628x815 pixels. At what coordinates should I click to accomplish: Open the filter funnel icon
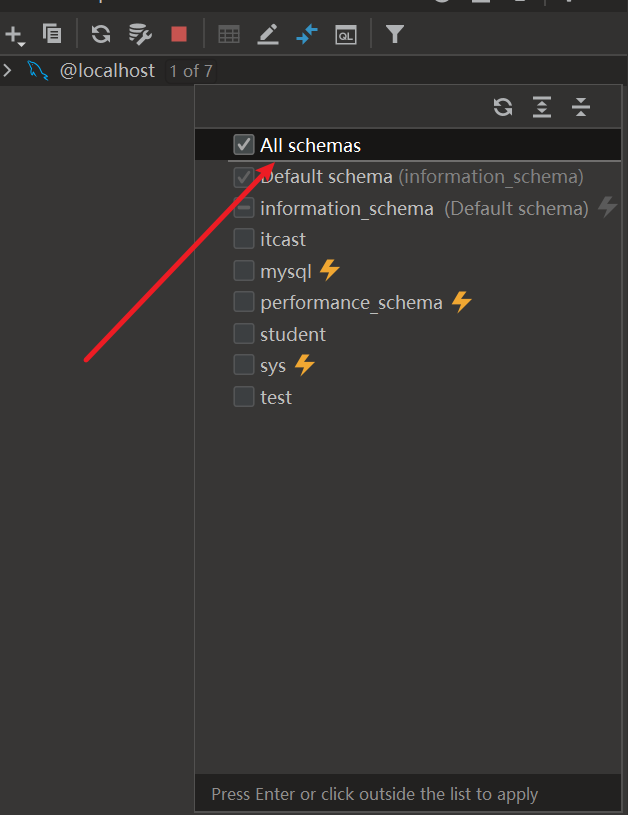(395, 34)
